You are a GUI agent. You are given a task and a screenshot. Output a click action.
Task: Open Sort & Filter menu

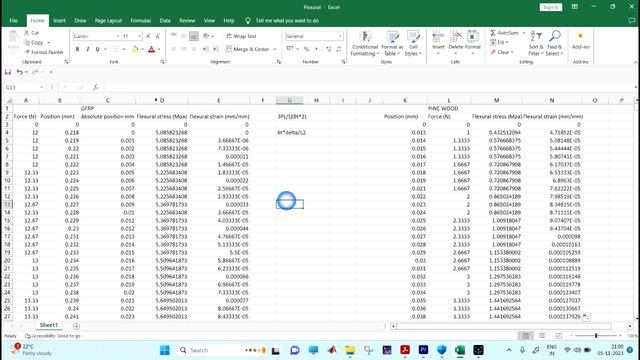click(x=536, y=43)
